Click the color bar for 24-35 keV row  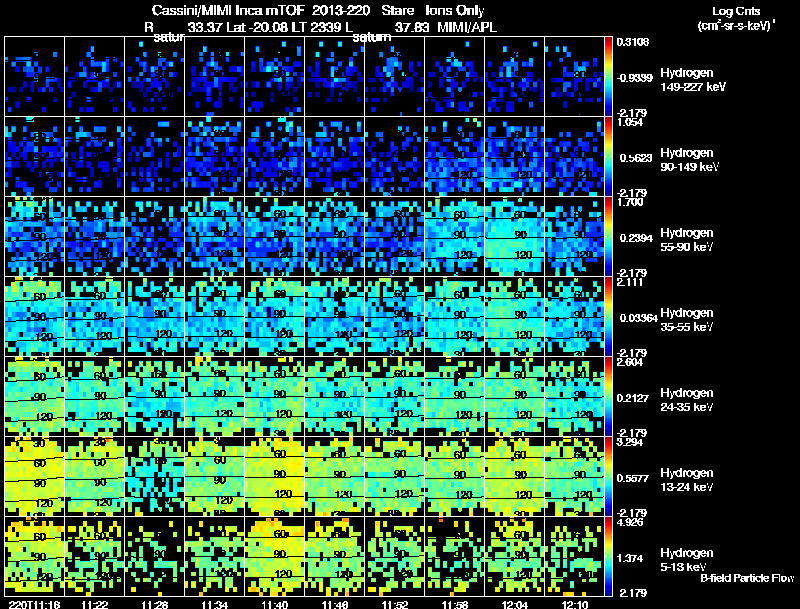coord(608,397)
